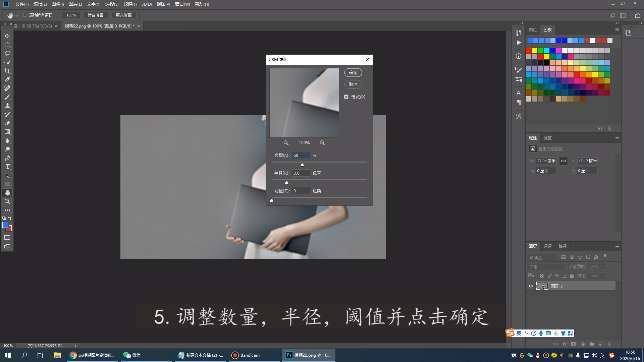Image resolution: width=644 pixels, height=362 pixels.
Task: Select the Dodge tool
Action: 7,149
